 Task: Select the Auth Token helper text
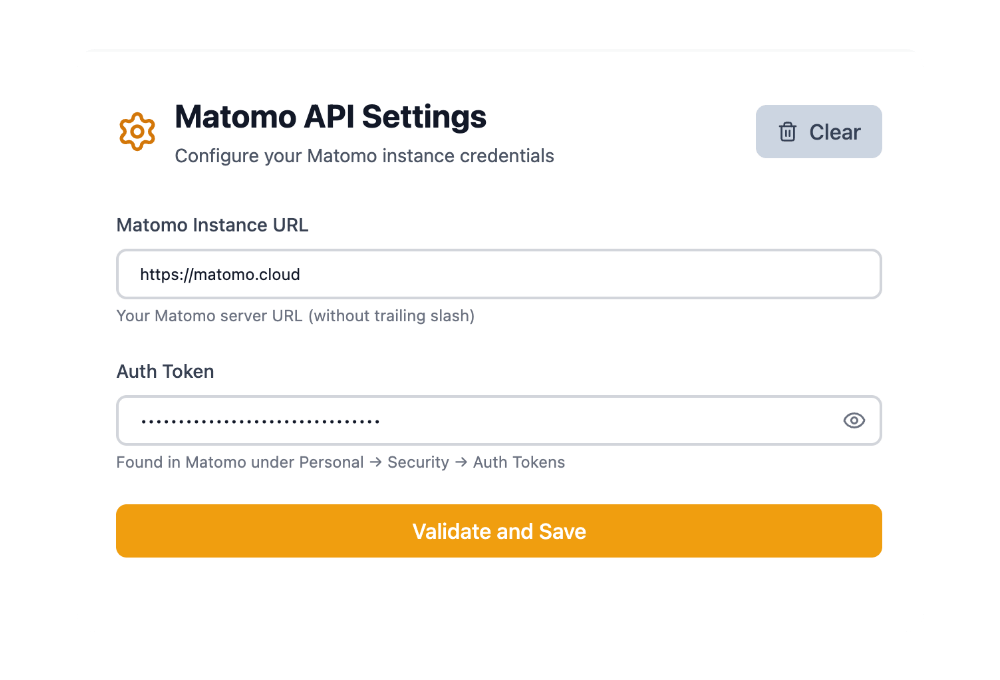340,462
